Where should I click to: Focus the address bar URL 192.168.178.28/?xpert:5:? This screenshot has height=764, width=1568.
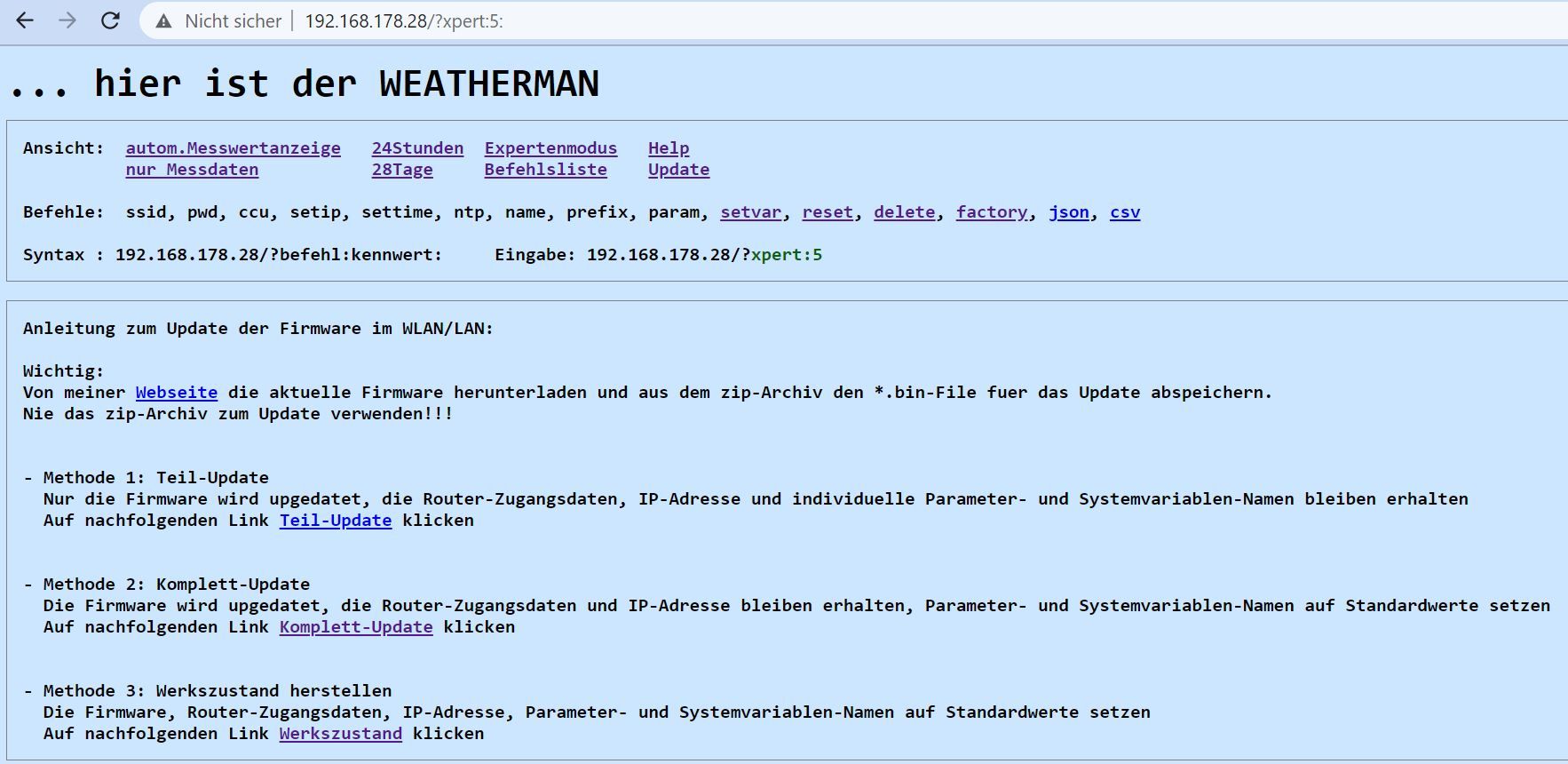404,21
